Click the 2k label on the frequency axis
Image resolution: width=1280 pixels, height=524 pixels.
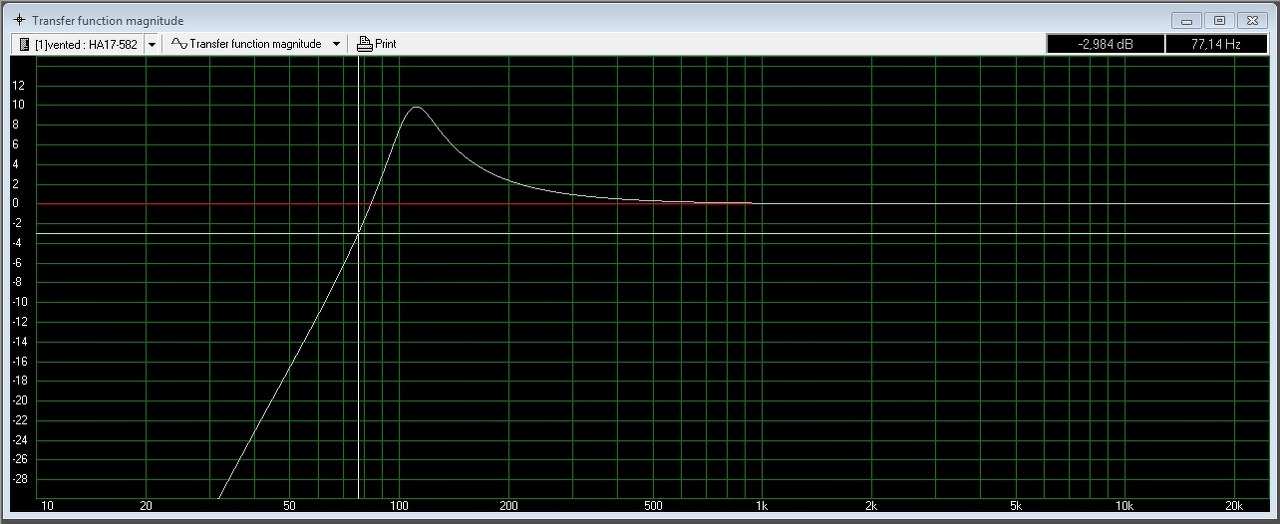tap(871, 506)
